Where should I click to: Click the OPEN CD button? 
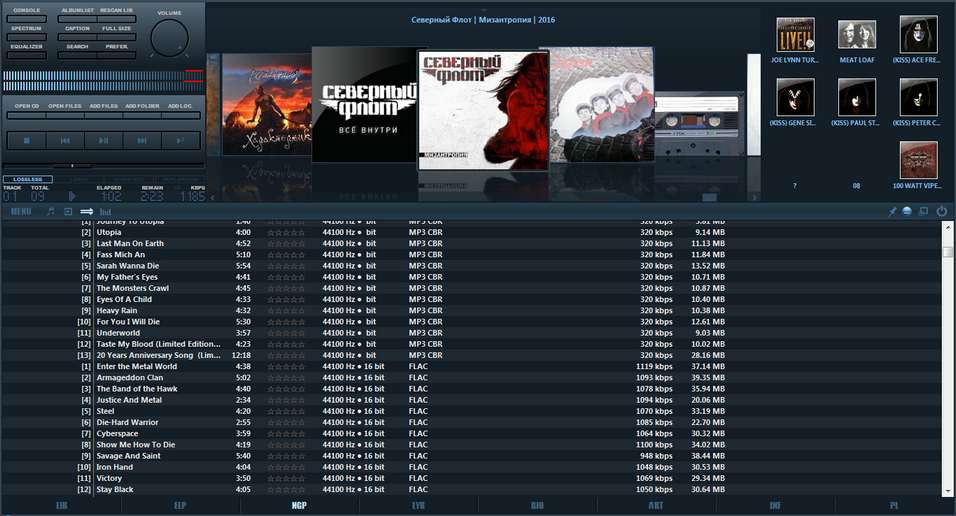click(26, 115)
